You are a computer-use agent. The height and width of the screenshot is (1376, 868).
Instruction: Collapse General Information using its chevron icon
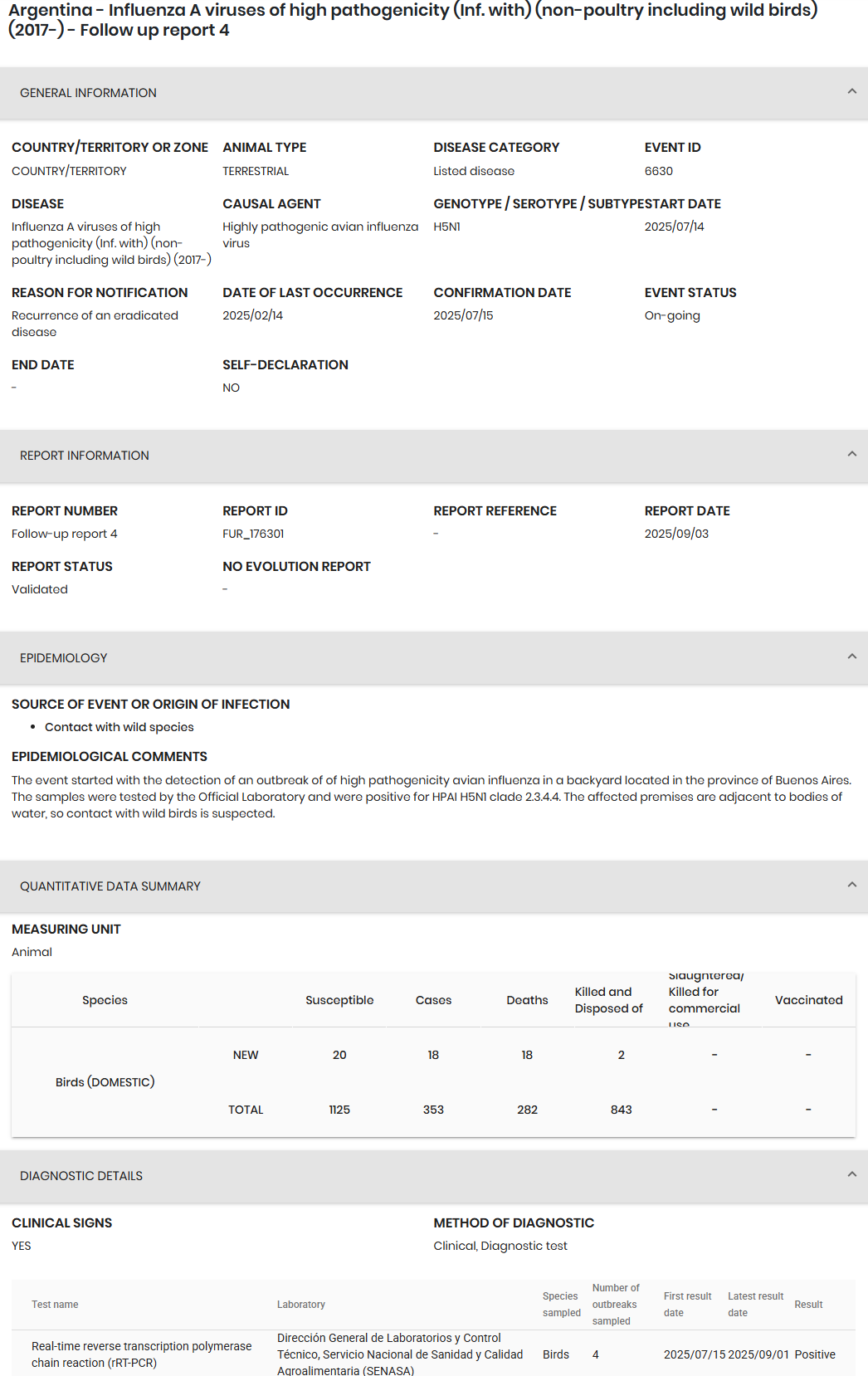pos(851,91)
